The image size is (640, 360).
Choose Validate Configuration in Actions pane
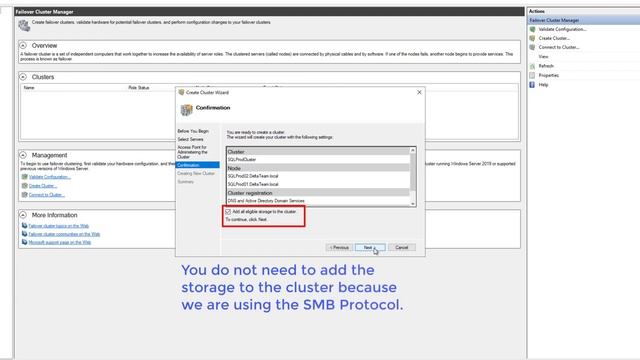pyautogui.click(x=562, y=29)
